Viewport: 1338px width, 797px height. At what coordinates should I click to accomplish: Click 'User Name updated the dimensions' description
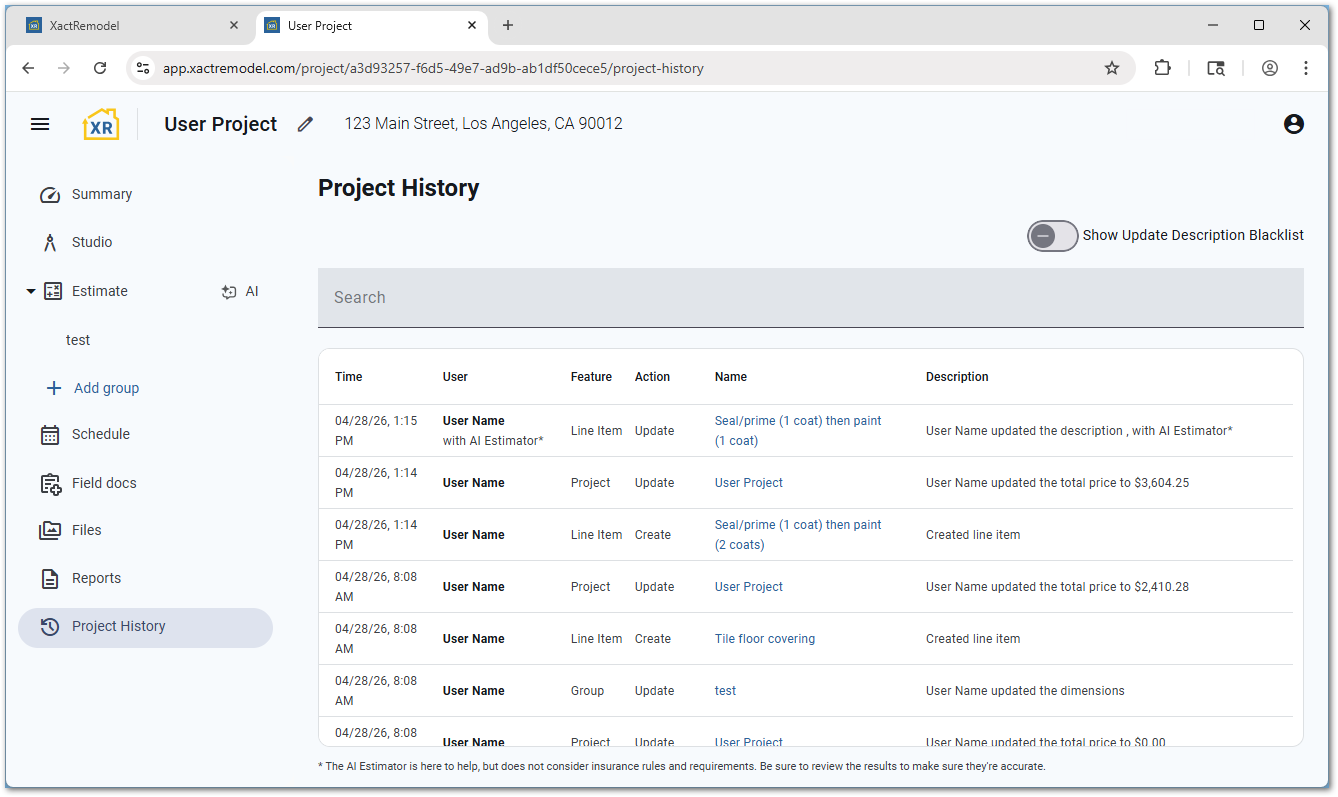1025,691
